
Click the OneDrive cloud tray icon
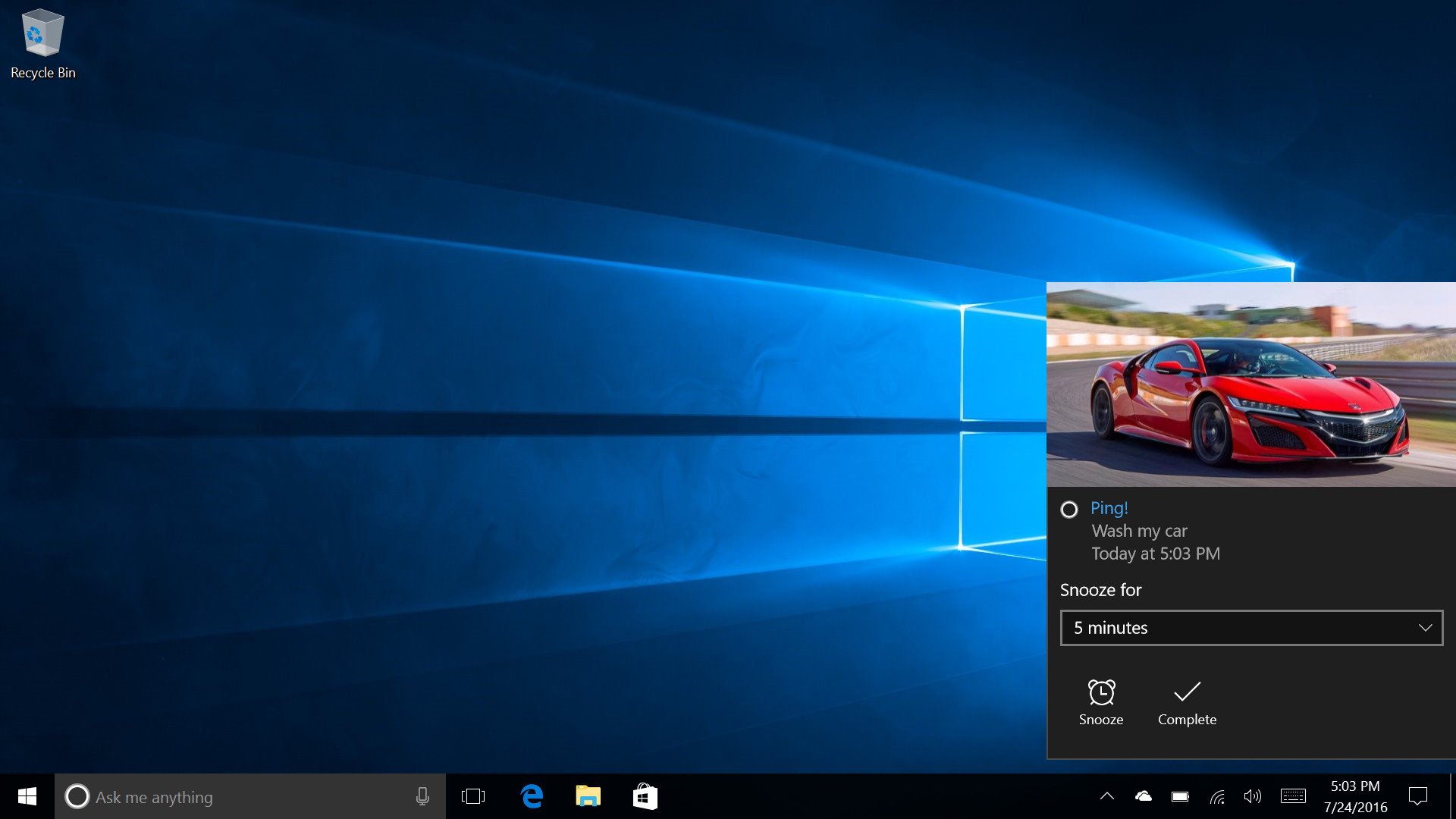click(x=1143, y=796)
